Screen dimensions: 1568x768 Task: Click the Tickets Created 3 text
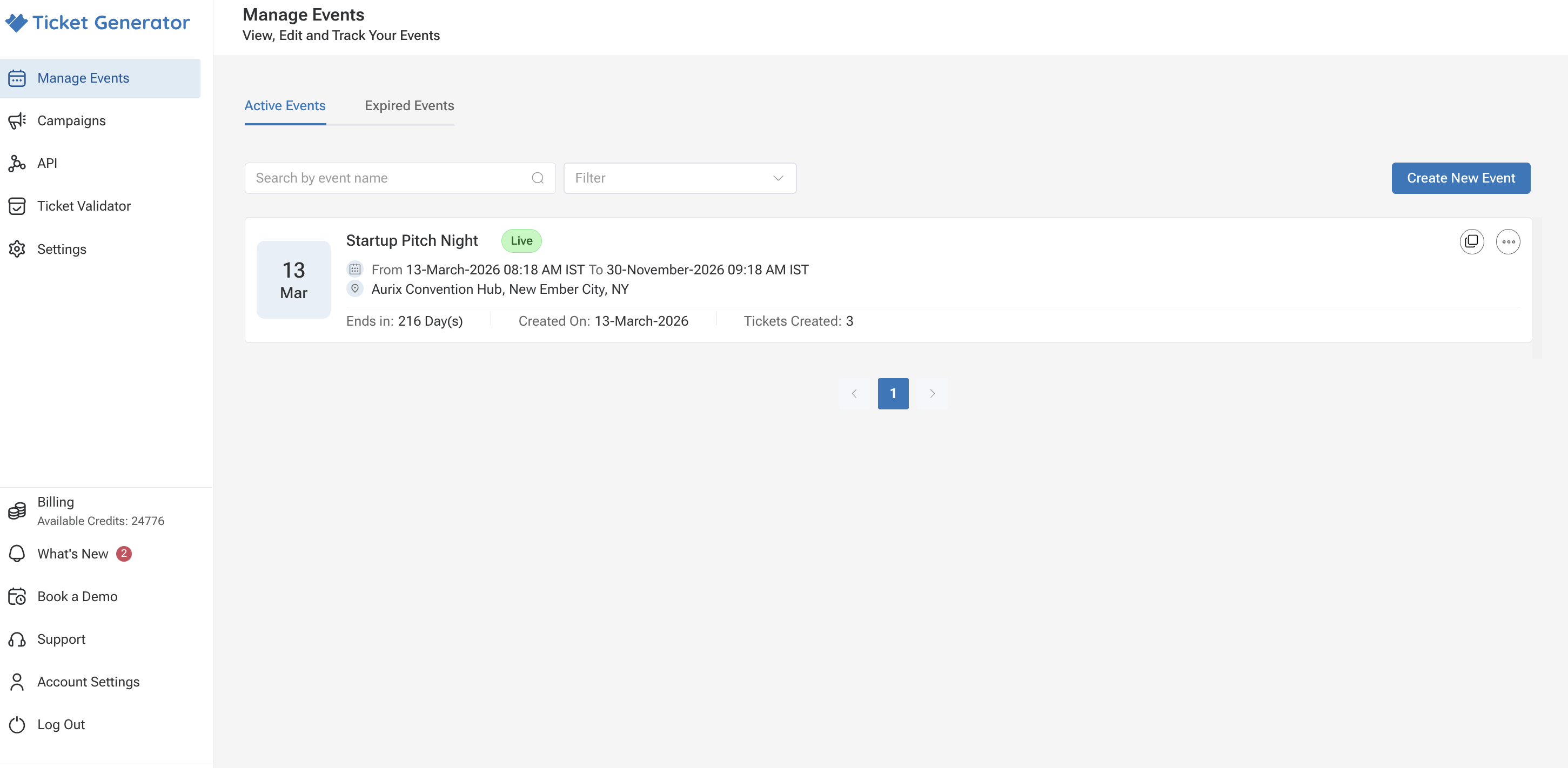(x=798, y=321)
